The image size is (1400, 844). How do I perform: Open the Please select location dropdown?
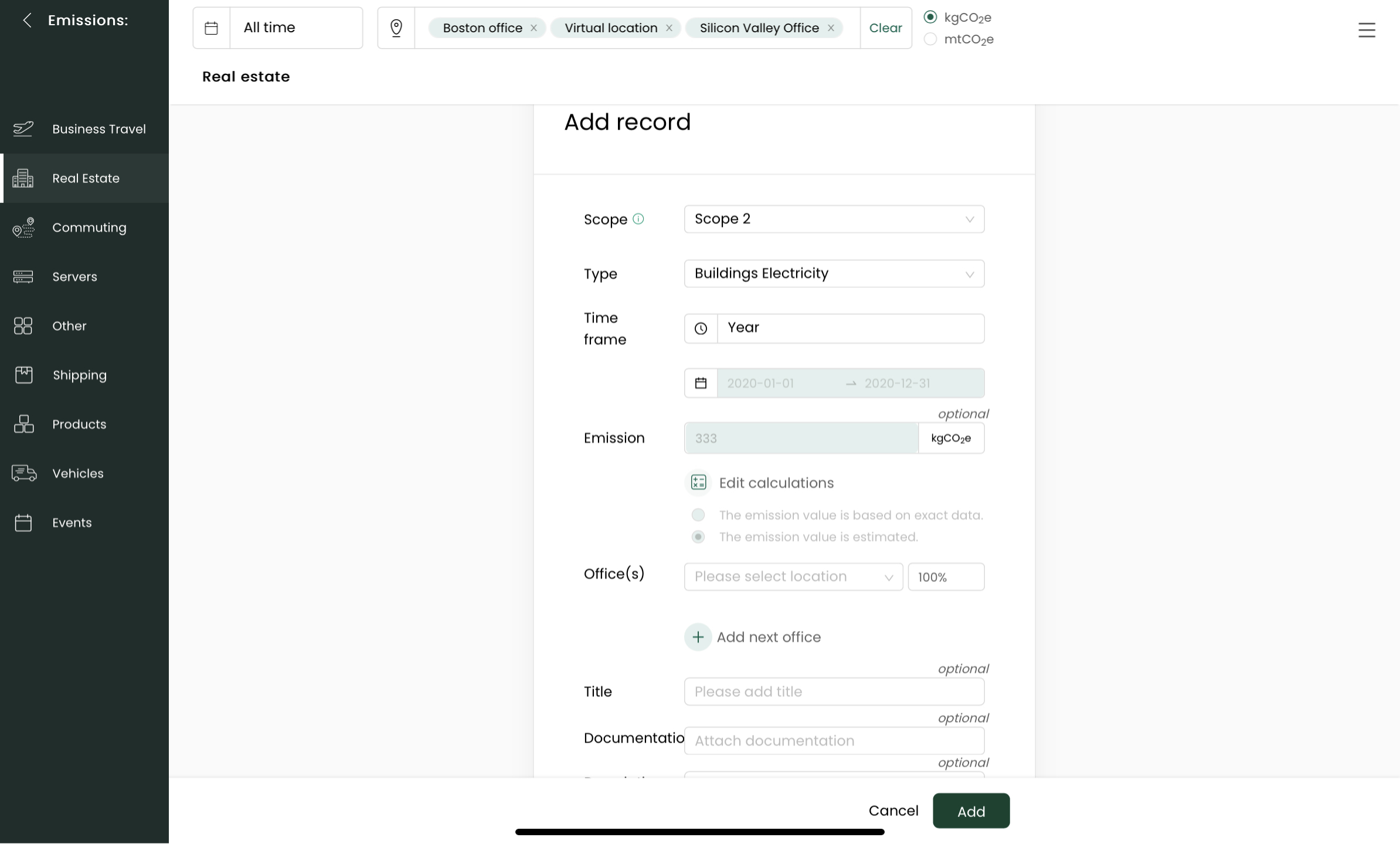pos(793,577)
